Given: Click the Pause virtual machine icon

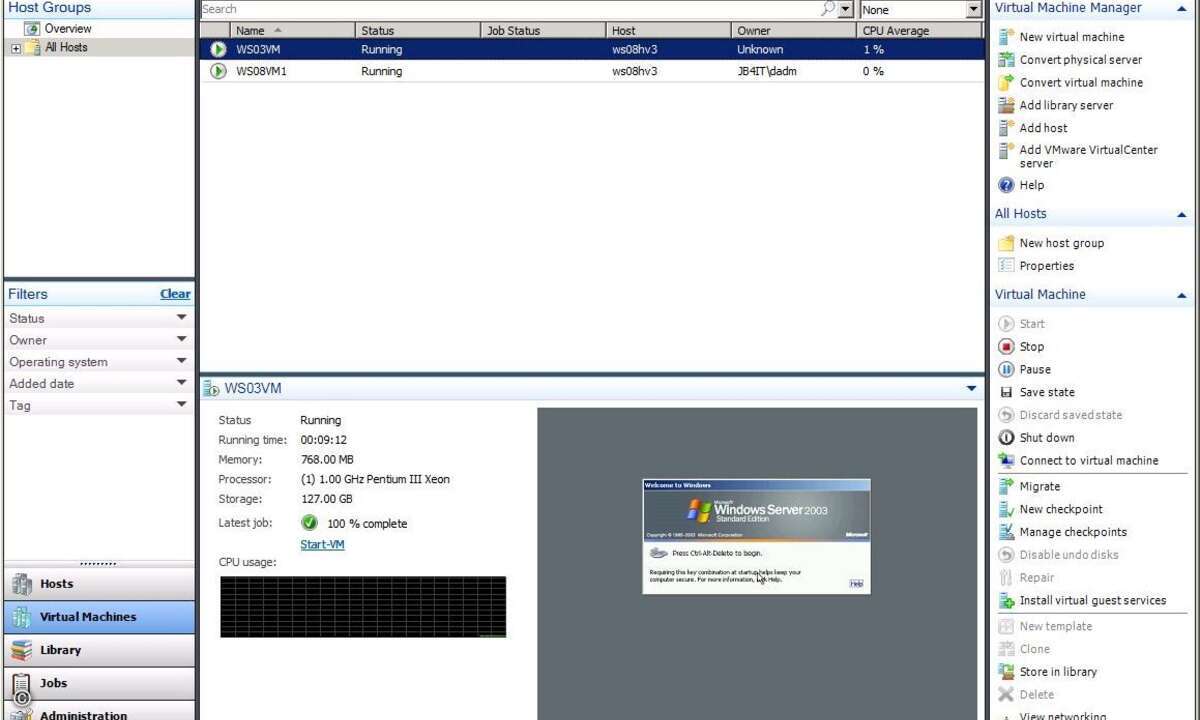Looking at the screenshot, I should point(1006,370).
